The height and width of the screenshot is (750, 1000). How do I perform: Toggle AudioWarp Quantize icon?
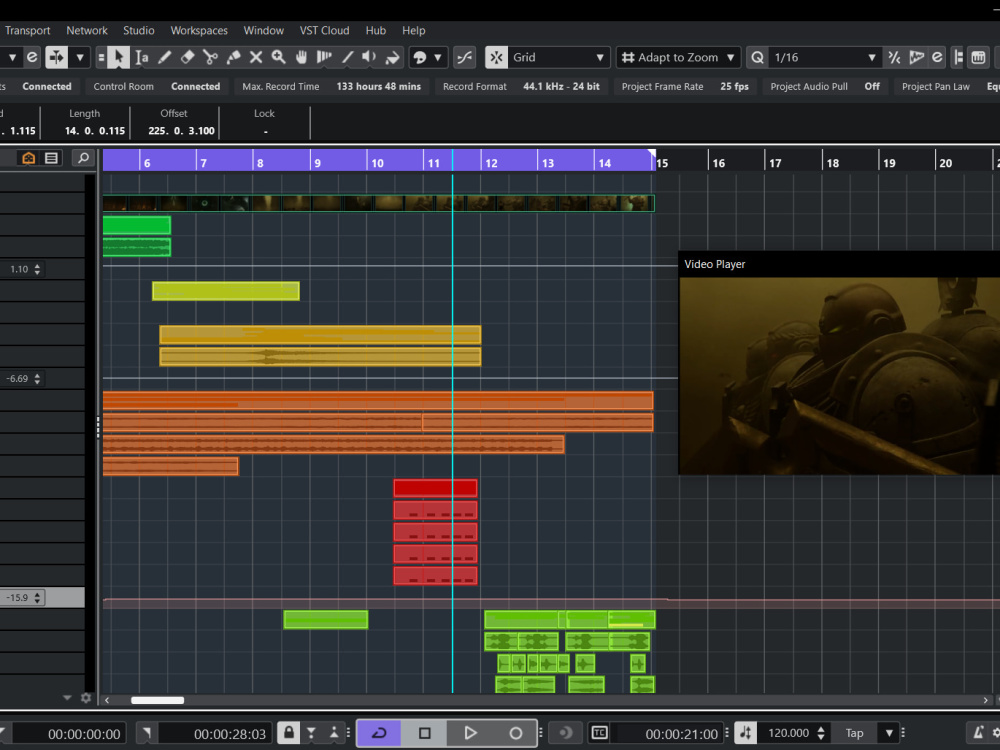(916, 57)
